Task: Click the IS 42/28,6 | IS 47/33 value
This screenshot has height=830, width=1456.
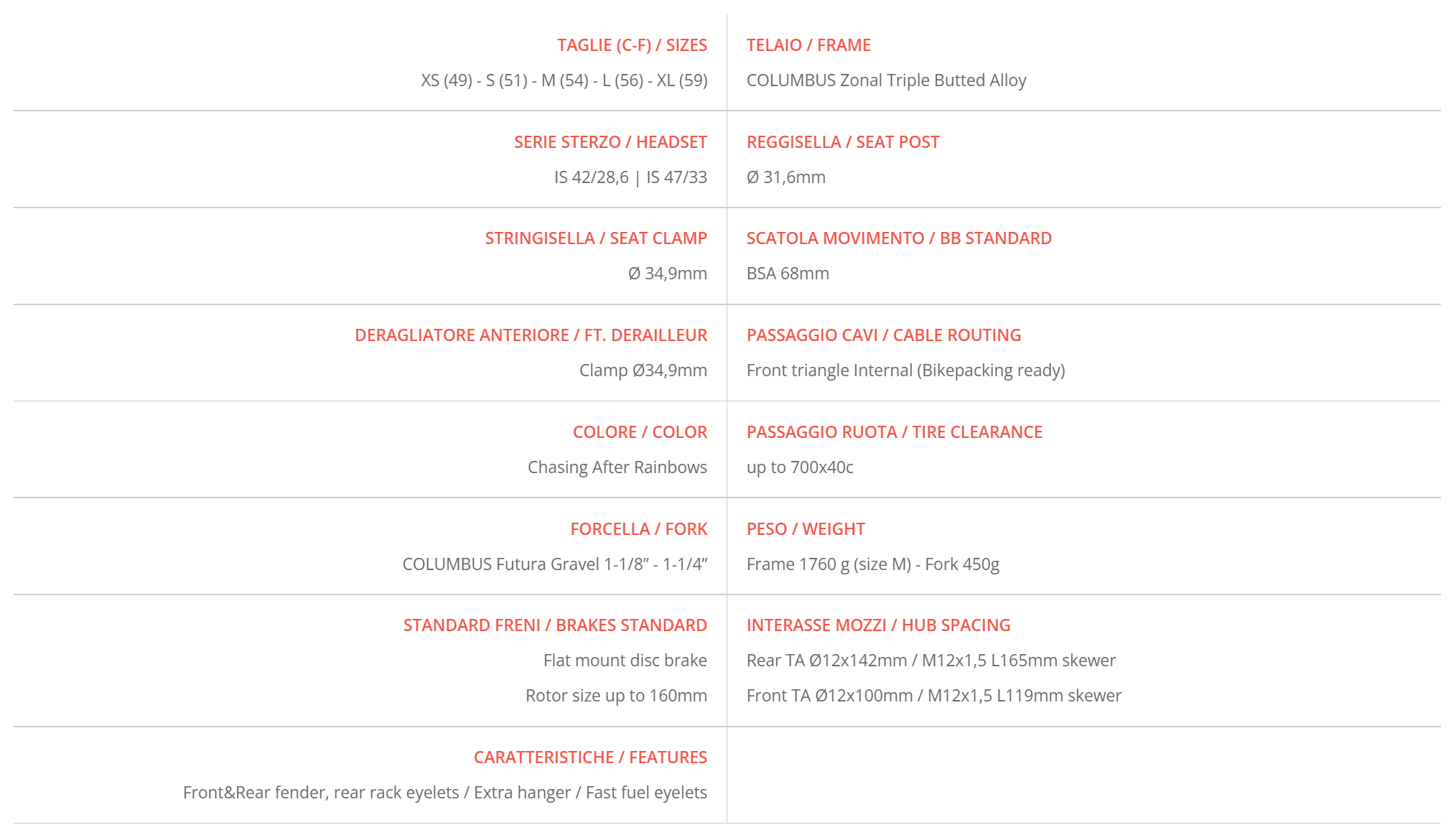Action: pyautogui.click(x=630, y=177)
